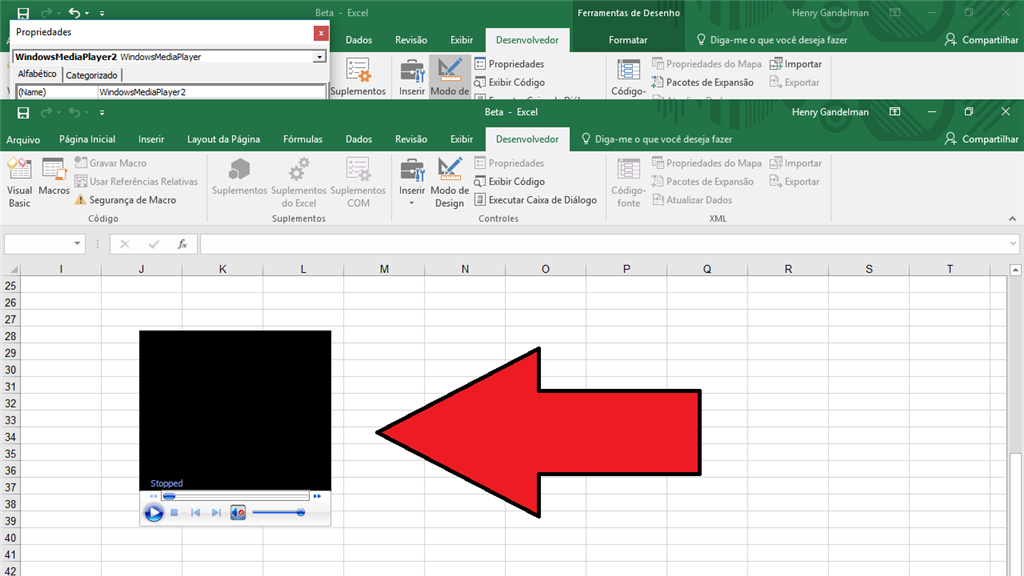
Task: Toggle Modo de Design in the front window
Action: pos(449,183)
